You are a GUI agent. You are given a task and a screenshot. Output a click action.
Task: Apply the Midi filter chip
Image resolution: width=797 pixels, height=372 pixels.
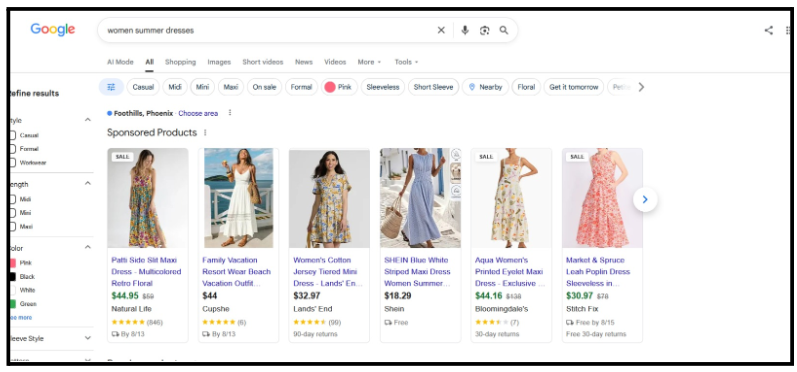pyautogui.click(x=175, y=87)
